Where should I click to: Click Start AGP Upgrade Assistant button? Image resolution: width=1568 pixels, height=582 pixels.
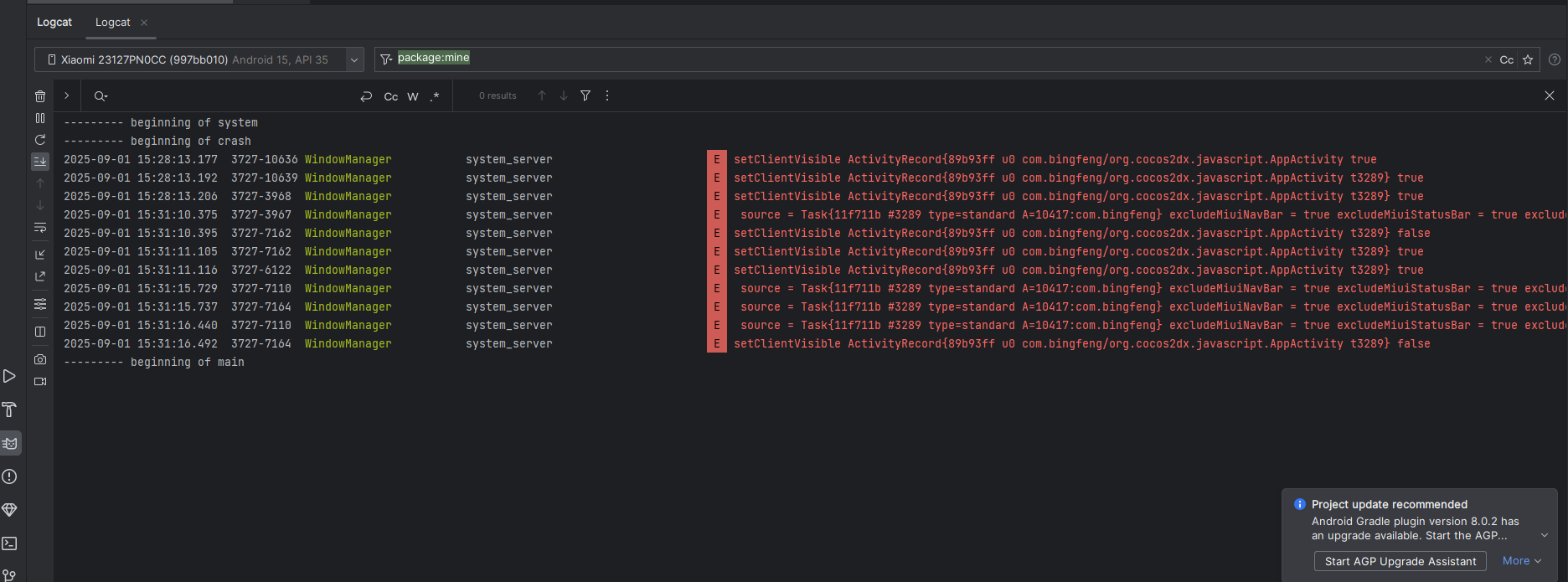coord(1400,561)
